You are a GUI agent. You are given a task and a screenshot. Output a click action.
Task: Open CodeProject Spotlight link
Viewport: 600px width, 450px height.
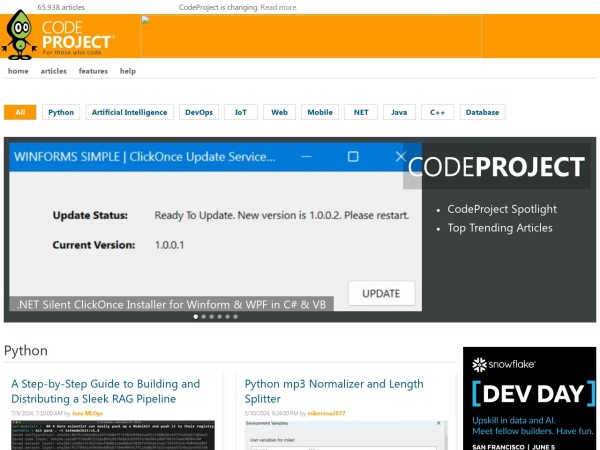502,209
